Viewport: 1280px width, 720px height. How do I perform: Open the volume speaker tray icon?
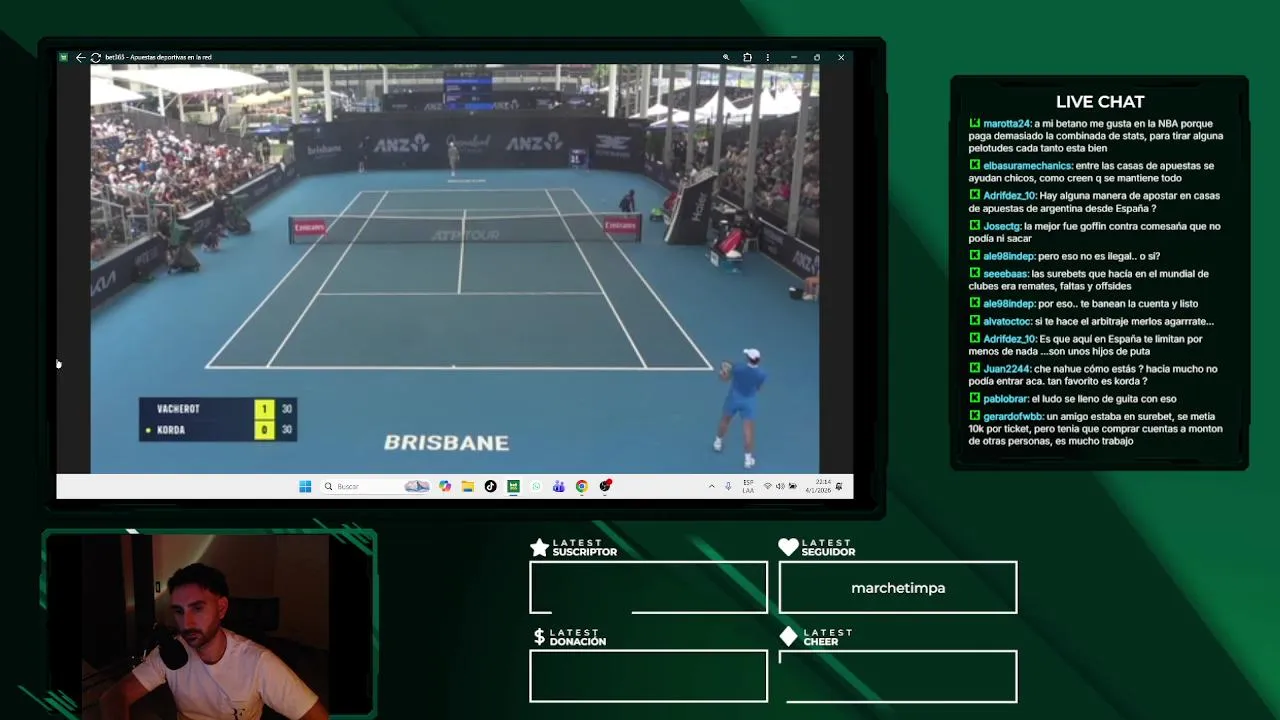point(780,486)
